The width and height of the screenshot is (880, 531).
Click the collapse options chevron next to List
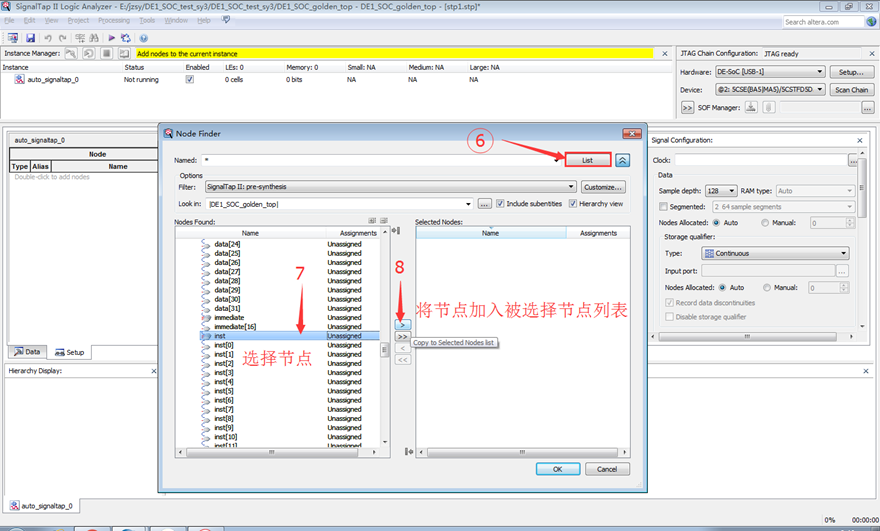pyautogui.click(x=622, y=160)
